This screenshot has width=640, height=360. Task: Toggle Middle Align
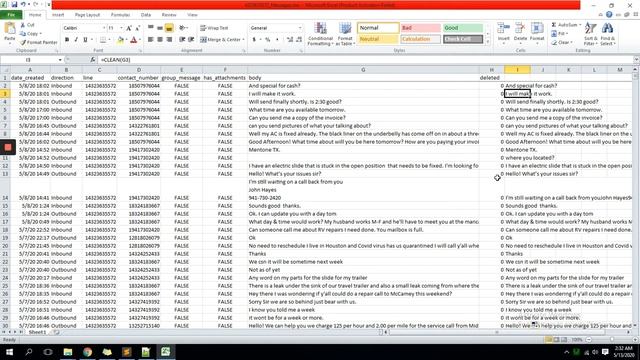tap(160, 28)
